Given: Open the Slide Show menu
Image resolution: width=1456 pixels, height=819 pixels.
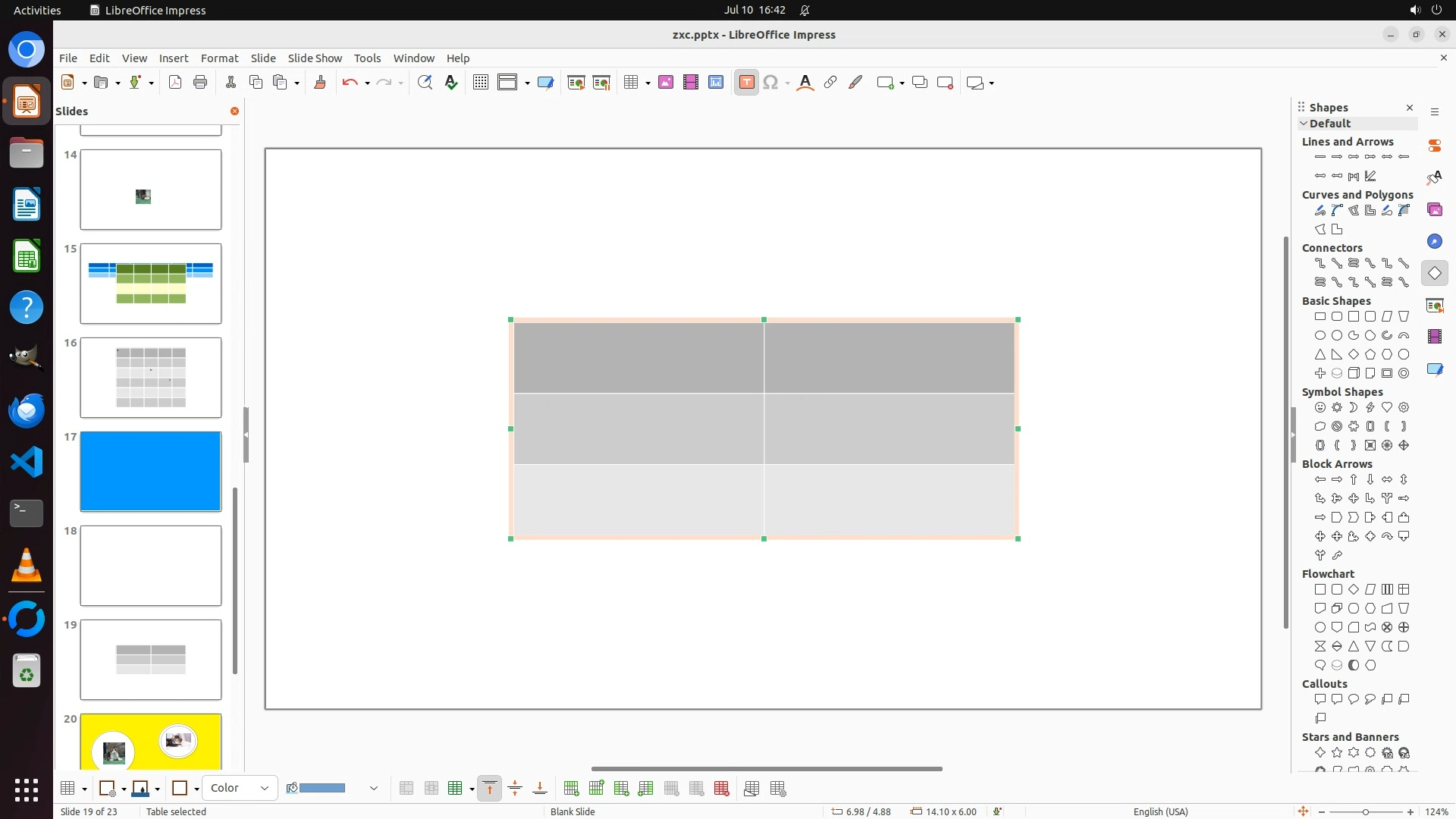Looking at the screenshot, I should (x=315, y=58).
